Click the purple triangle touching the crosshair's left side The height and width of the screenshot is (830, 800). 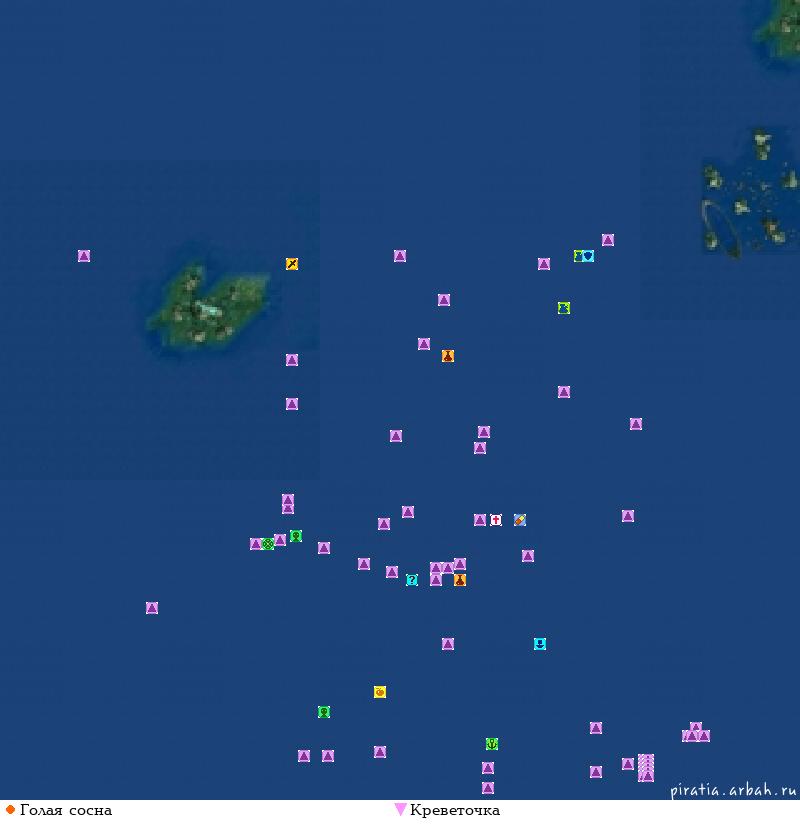click(x=255, y=544)
